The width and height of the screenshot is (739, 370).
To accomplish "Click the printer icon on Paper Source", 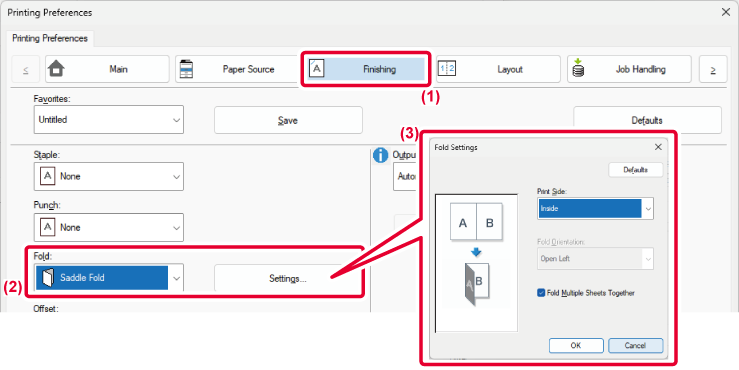I will click(186, 69).
